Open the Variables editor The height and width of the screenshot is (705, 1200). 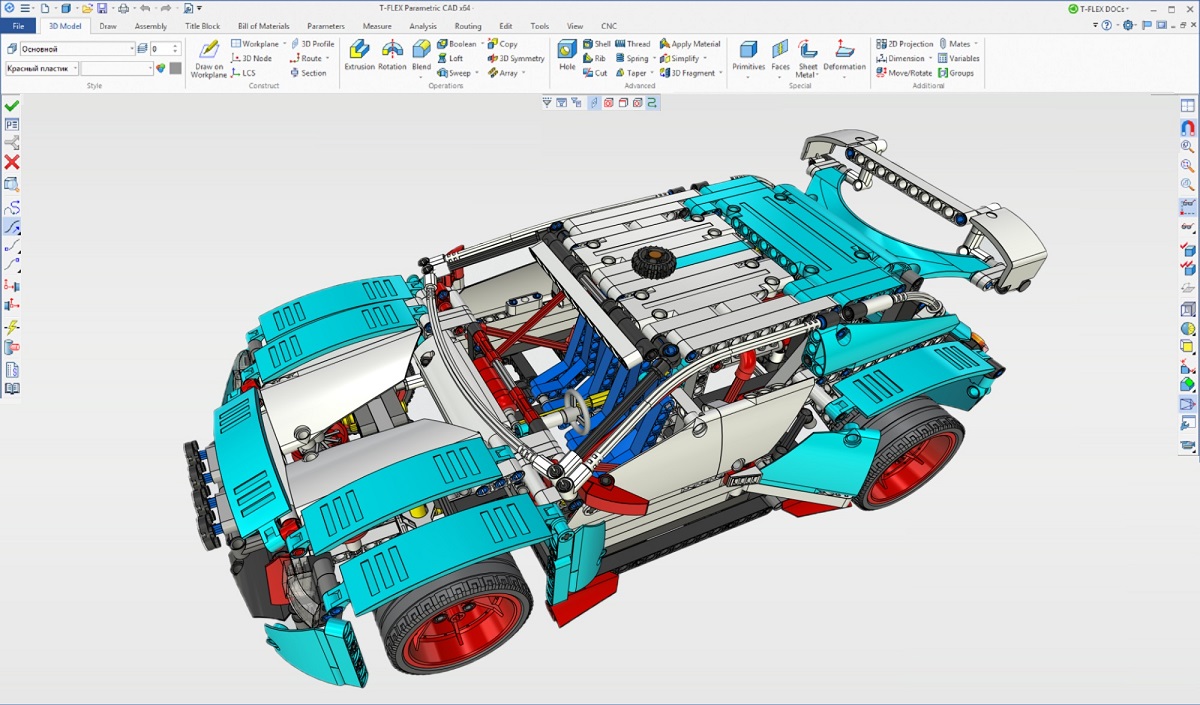tap(958, 58)
